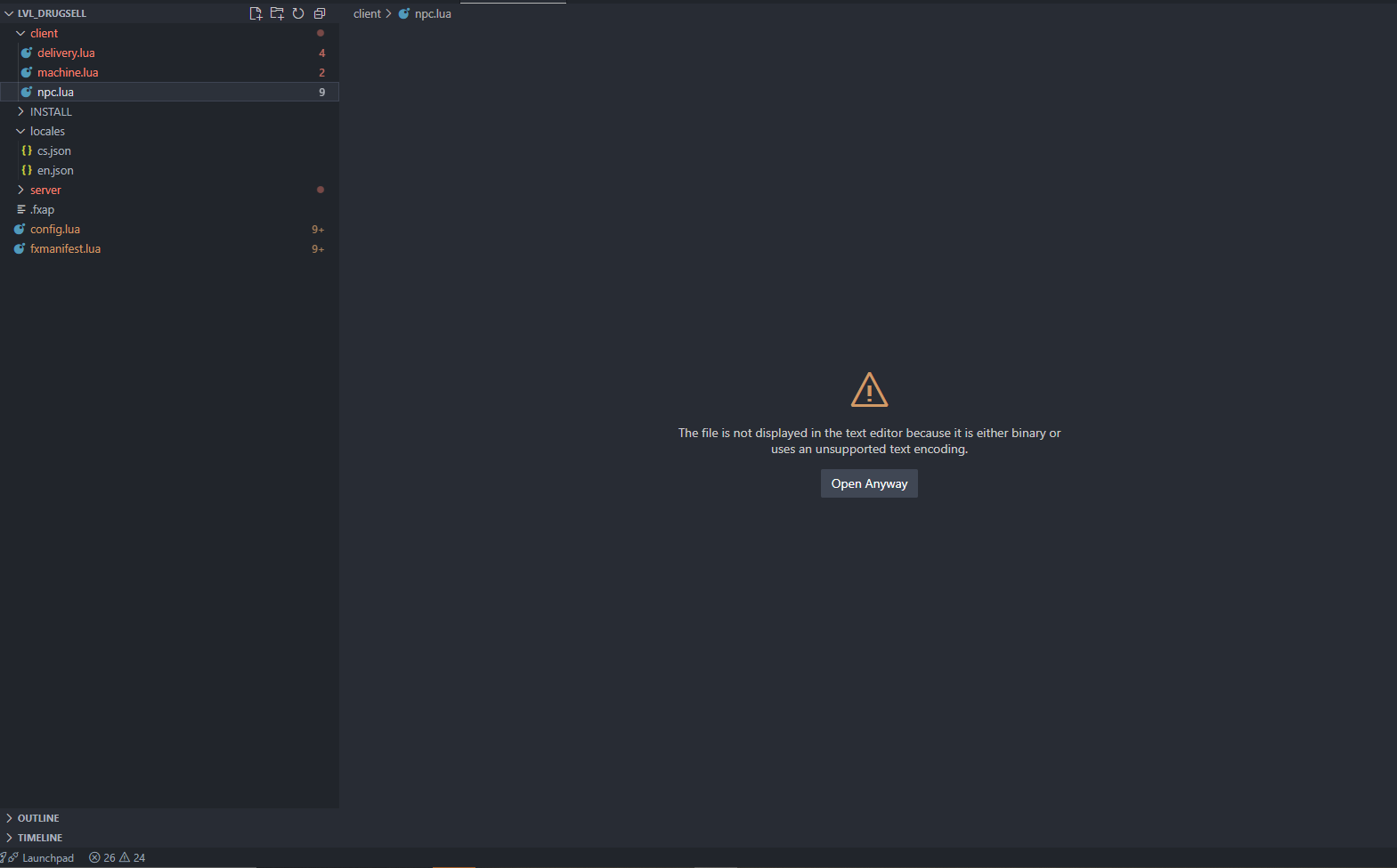Expand the server folder
The height and width of the screenshot is (868, 1397).
pos(169,190)
